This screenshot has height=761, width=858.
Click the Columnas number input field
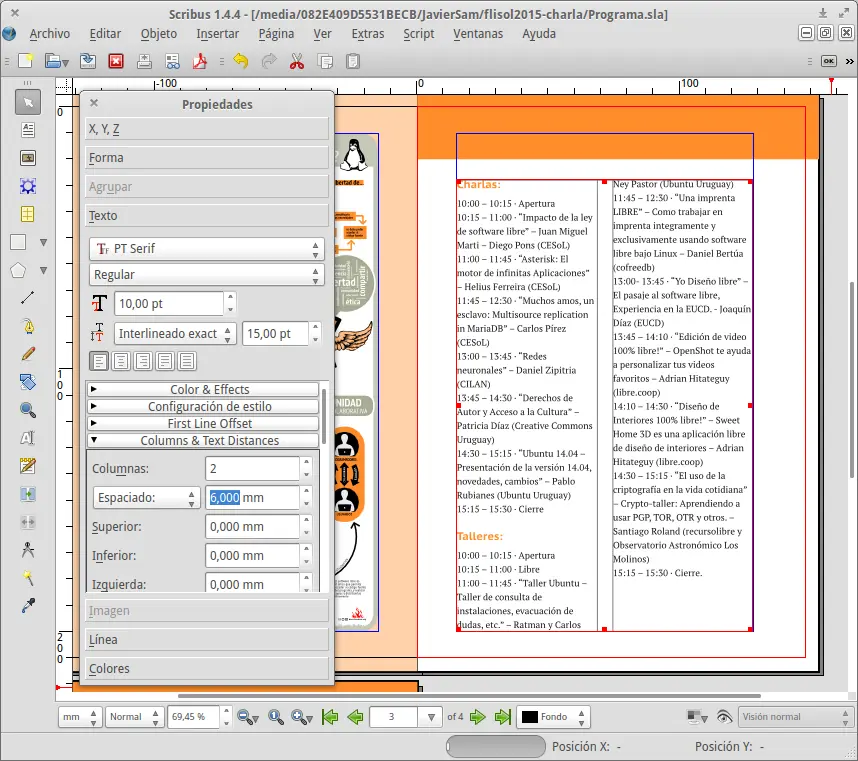click(253, 469)
